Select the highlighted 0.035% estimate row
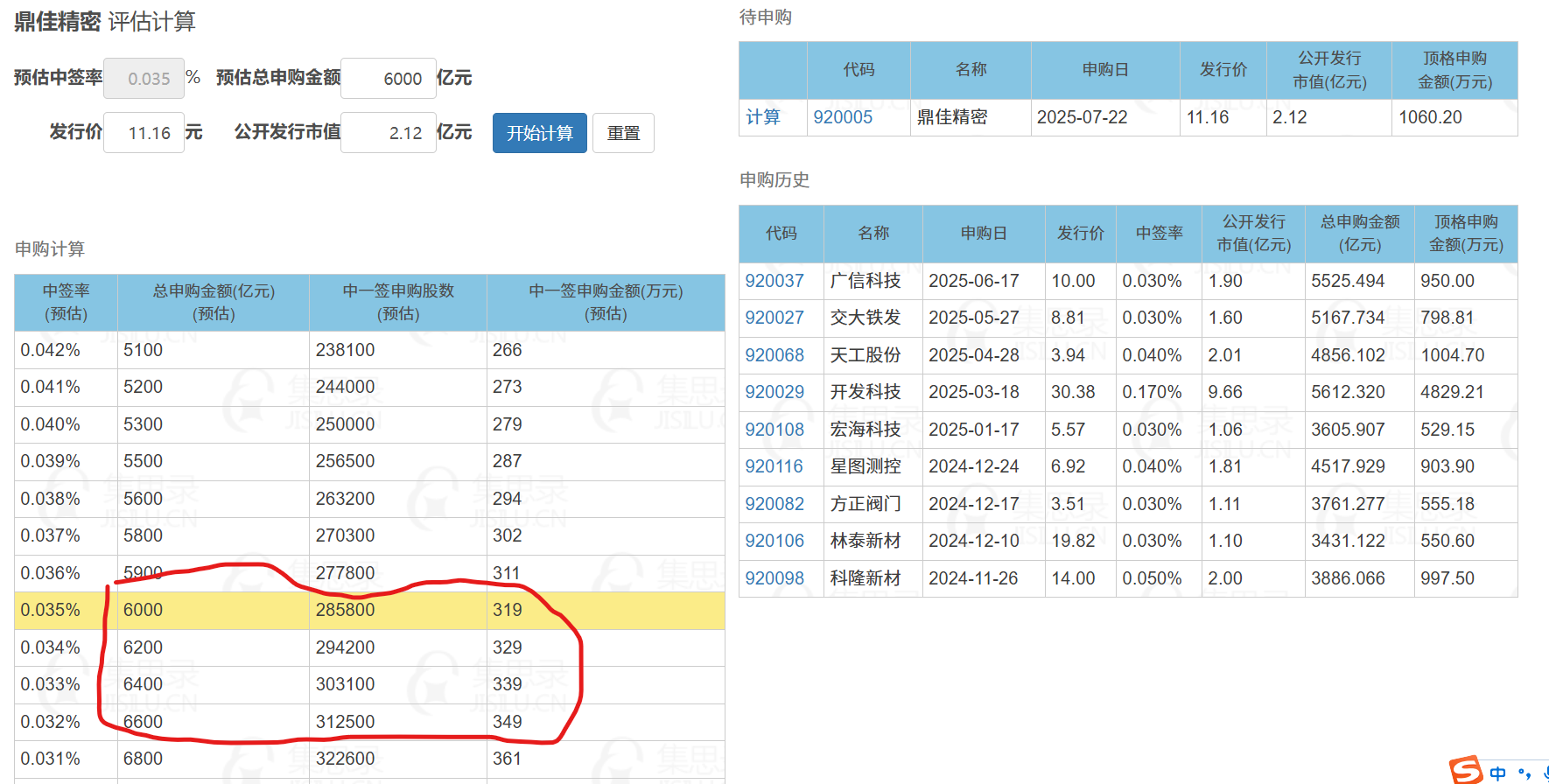 369,610
